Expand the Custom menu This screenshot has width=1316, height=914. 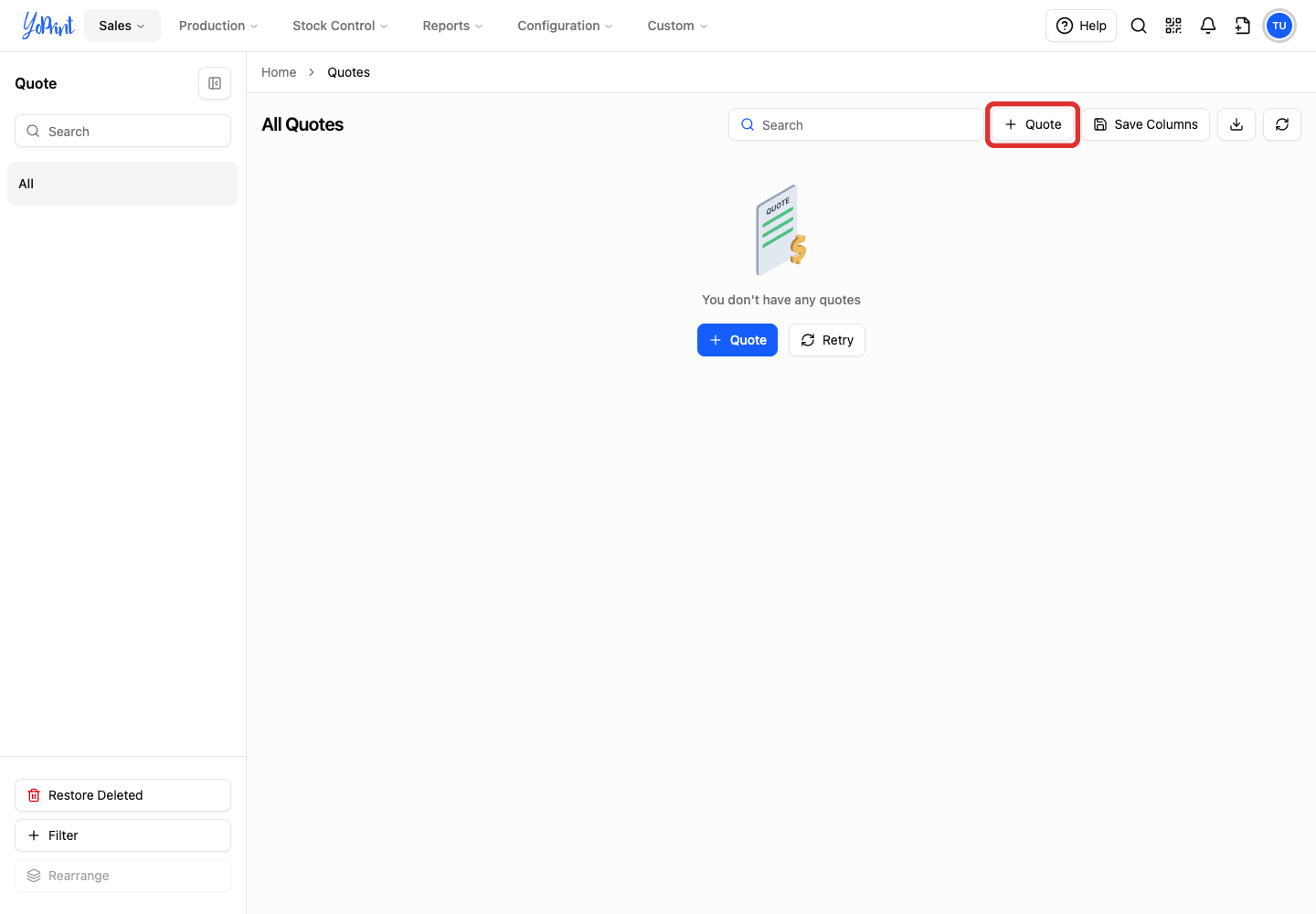[677, 26]
